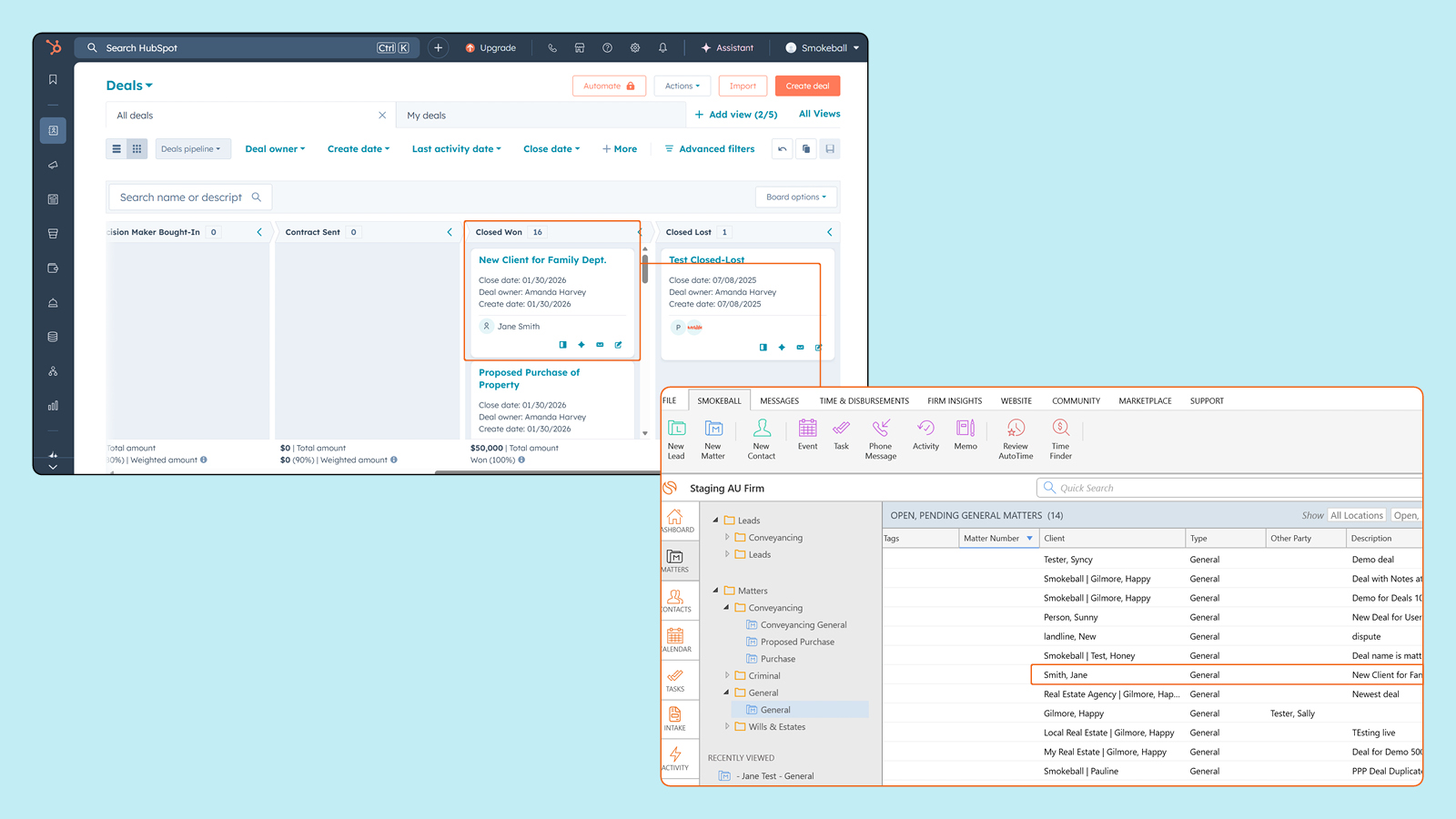
Task: Open the FIRM INSIGHTS menu
Action: click(954, 400)
